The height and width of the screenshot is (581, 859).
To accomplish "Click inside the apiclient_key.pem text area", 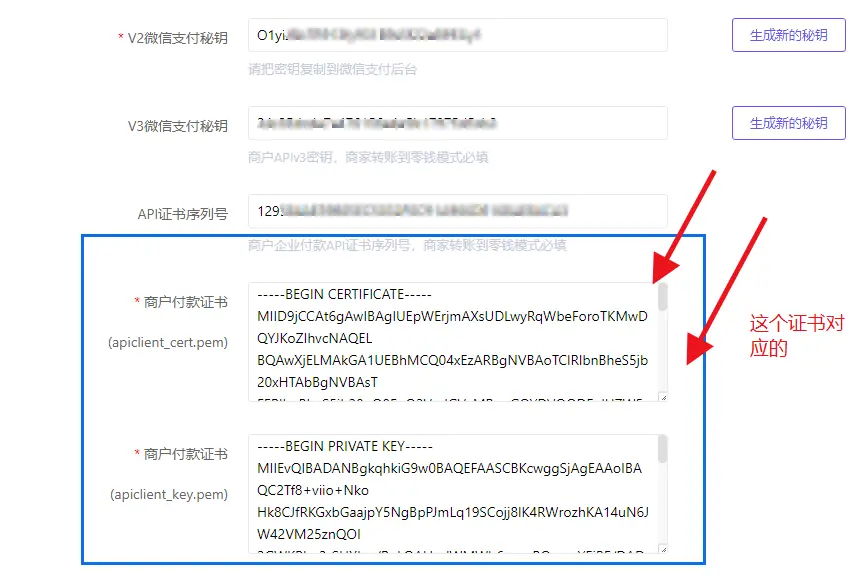I will click(x=457, y=494).
